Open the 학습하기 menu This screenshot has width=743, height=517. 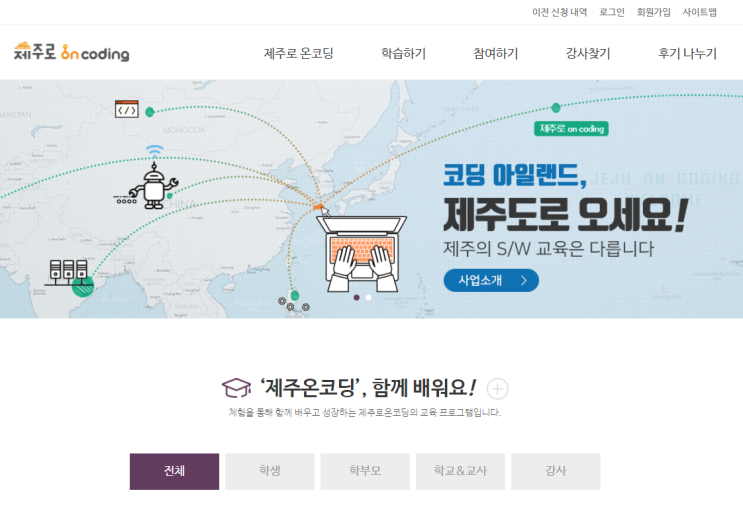point(404,53)
